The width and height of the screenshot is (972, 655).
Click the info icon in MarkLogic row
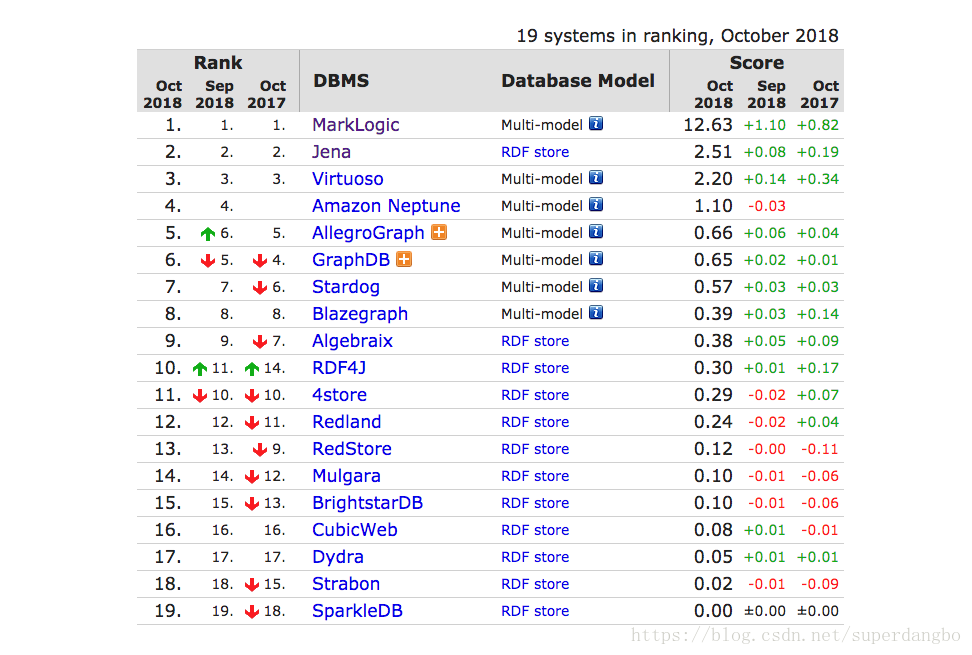596,124
